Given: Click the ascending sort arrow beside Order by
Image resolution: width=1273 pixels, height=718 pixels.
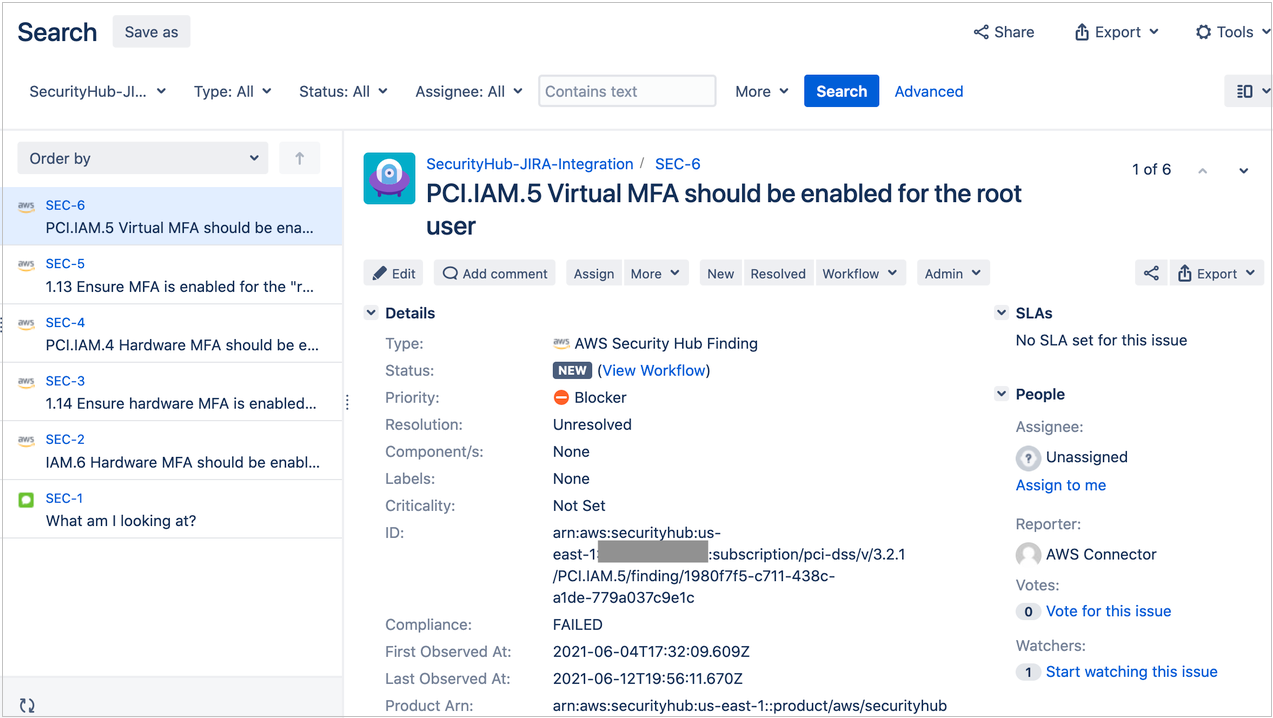Looking at the screenshot, I should click(x=299, y=158).
